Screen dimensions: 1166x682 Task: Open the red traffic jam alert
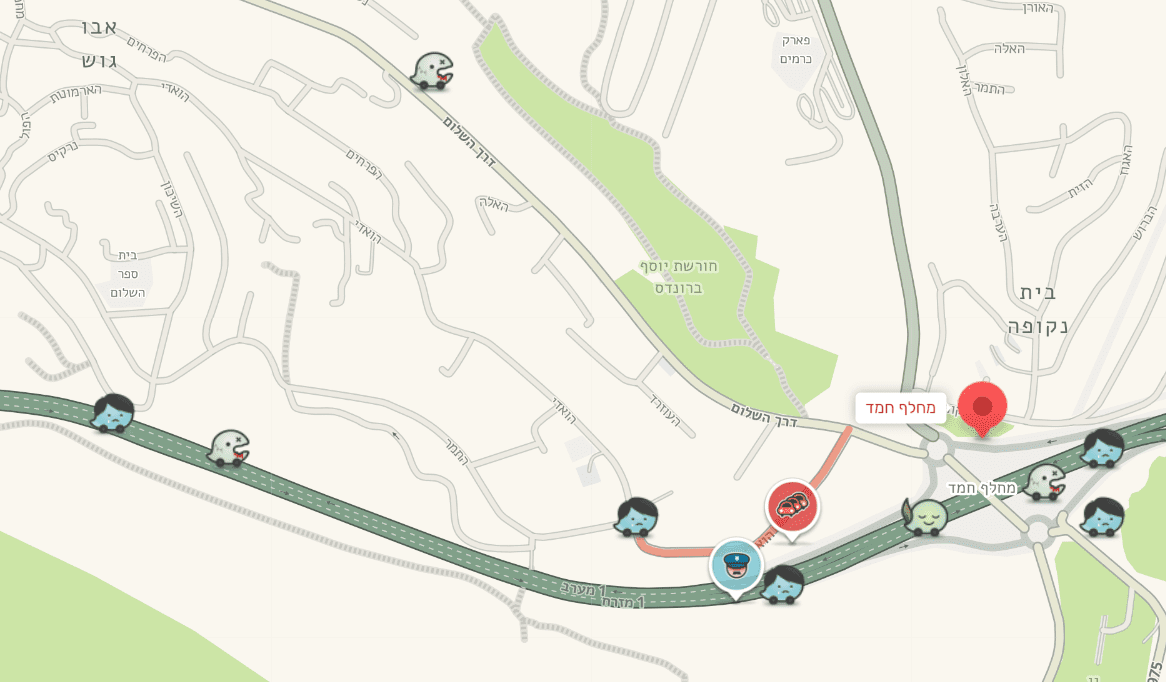pos(792,509)
